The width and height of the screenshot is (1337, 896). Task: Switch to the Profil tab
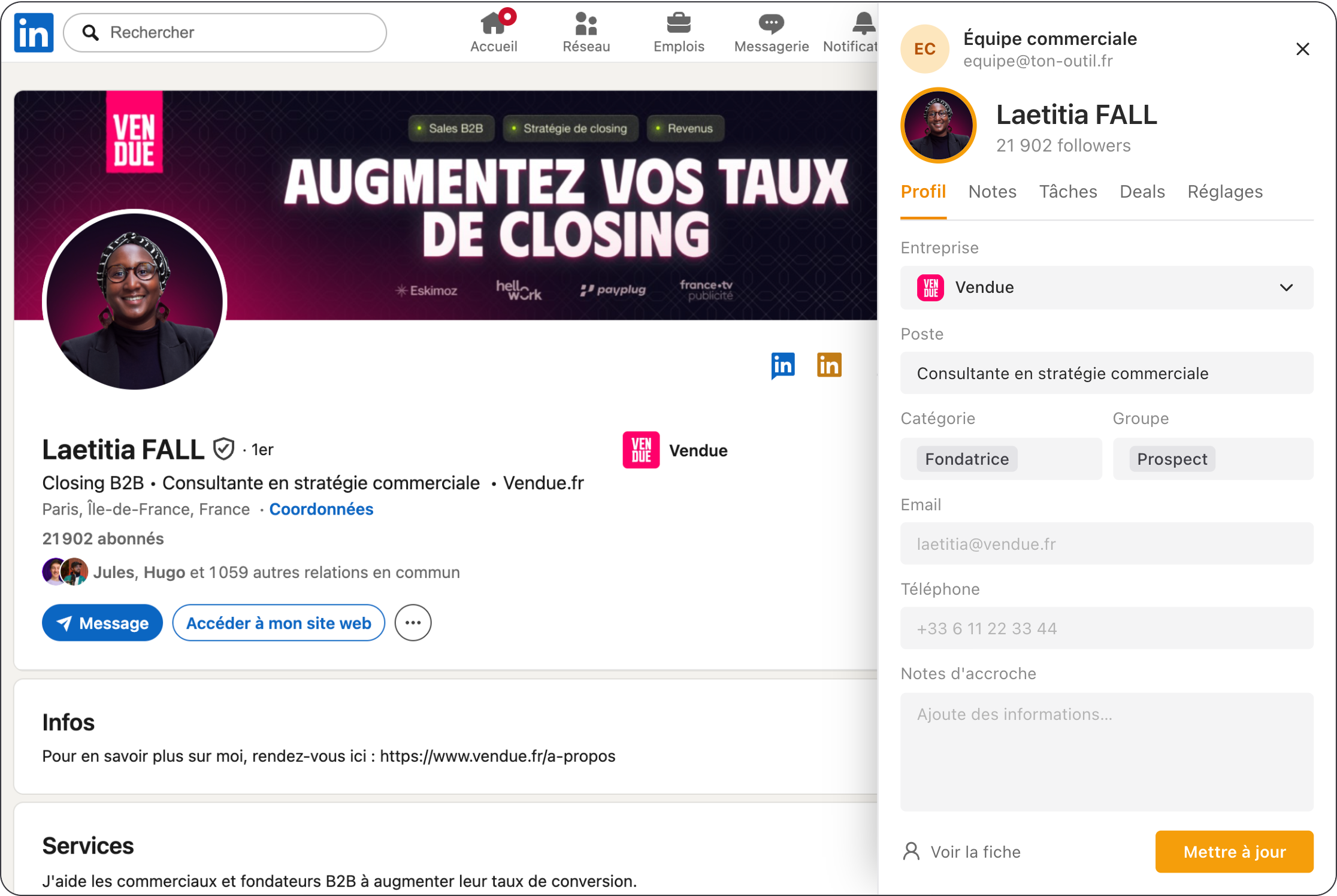[x=923, y=192]
